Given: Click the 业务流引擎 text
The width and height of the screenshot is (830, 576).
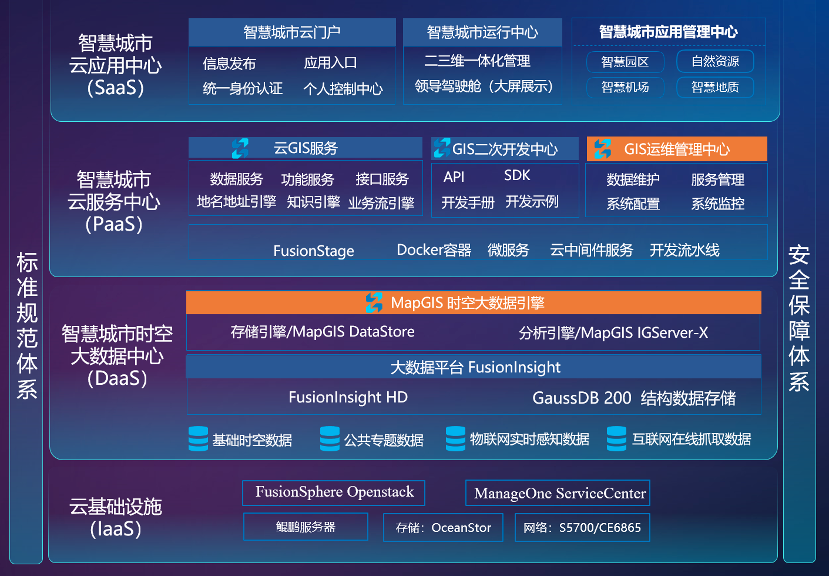Looking at the screenshot, I should point(381,203).
